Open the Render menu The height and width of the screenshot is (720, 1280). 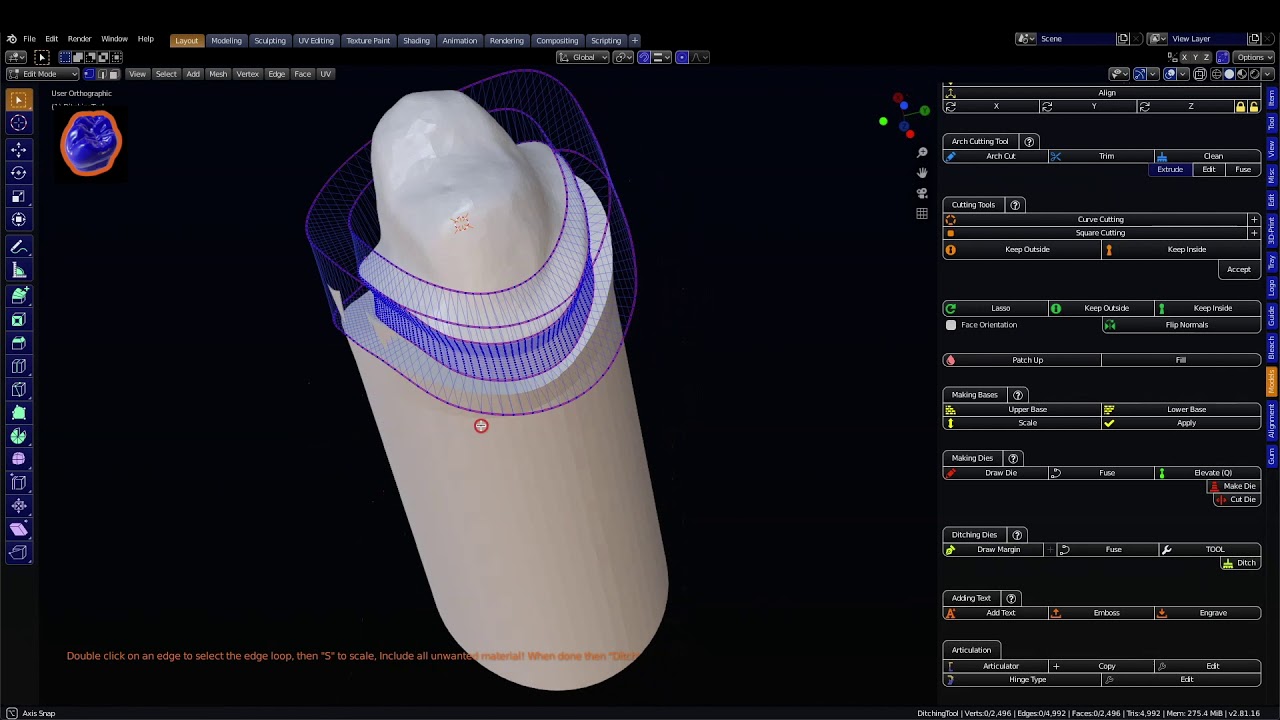coord(79,39)
